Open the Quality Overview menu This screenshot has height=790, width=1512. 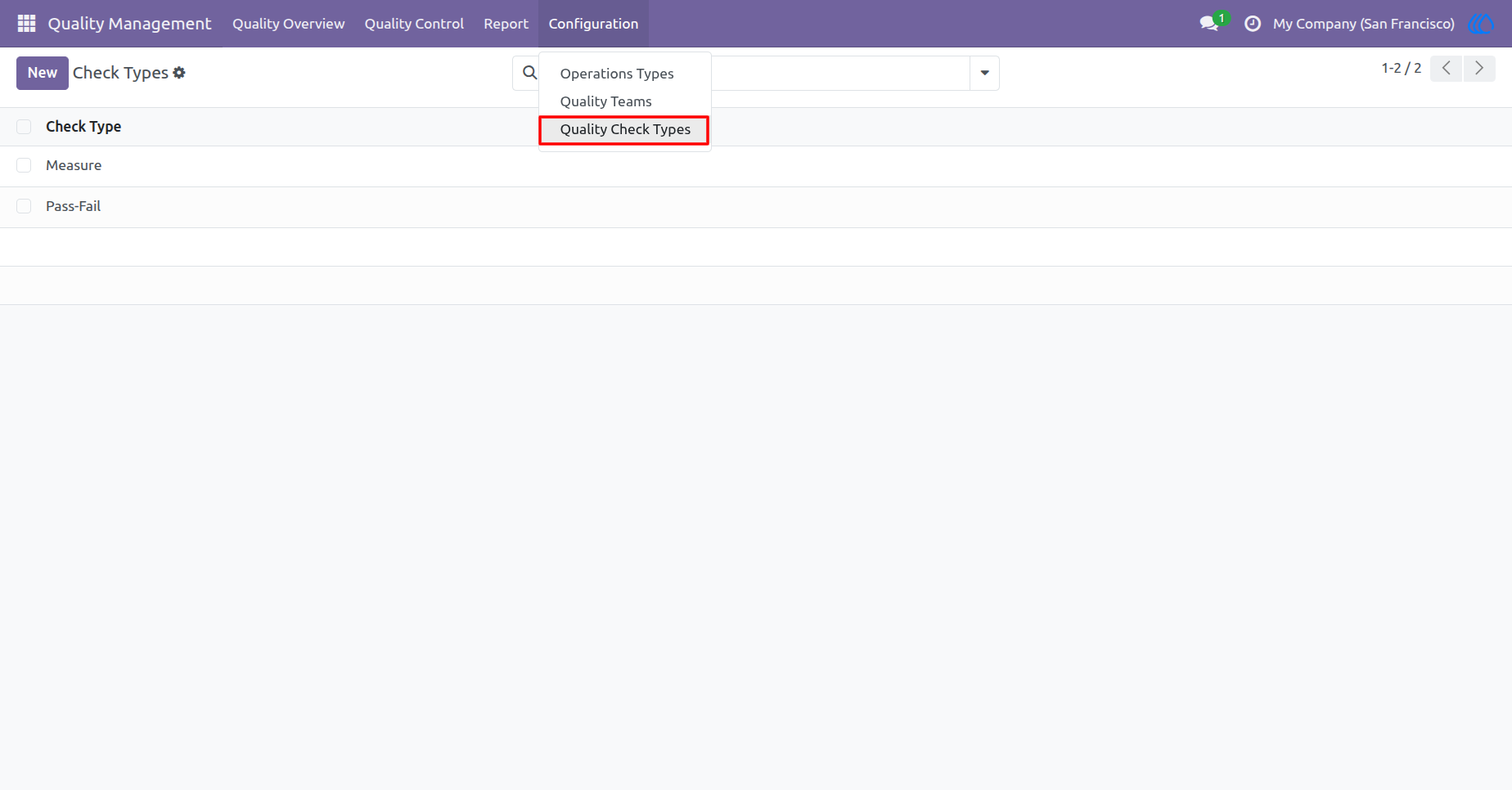(x=289, y=24)
